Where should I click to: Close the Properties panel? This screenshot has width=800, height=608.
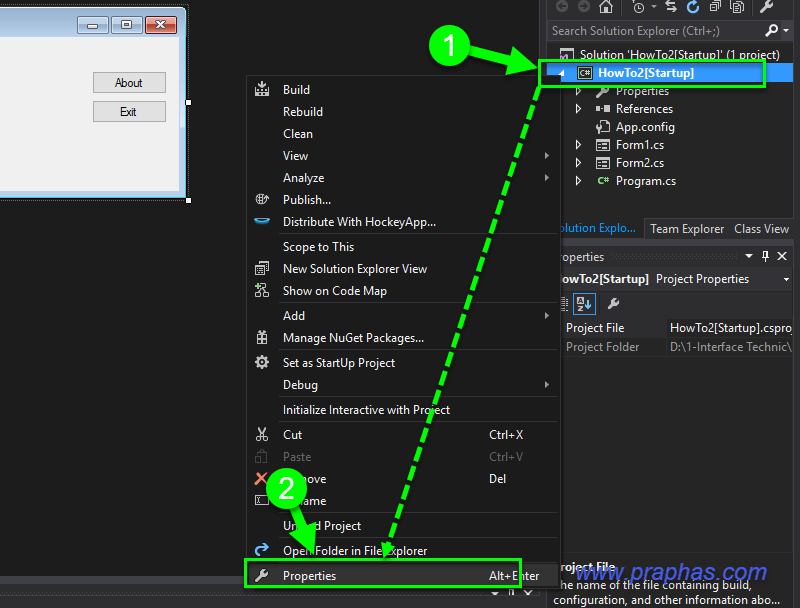coord(782,256)
